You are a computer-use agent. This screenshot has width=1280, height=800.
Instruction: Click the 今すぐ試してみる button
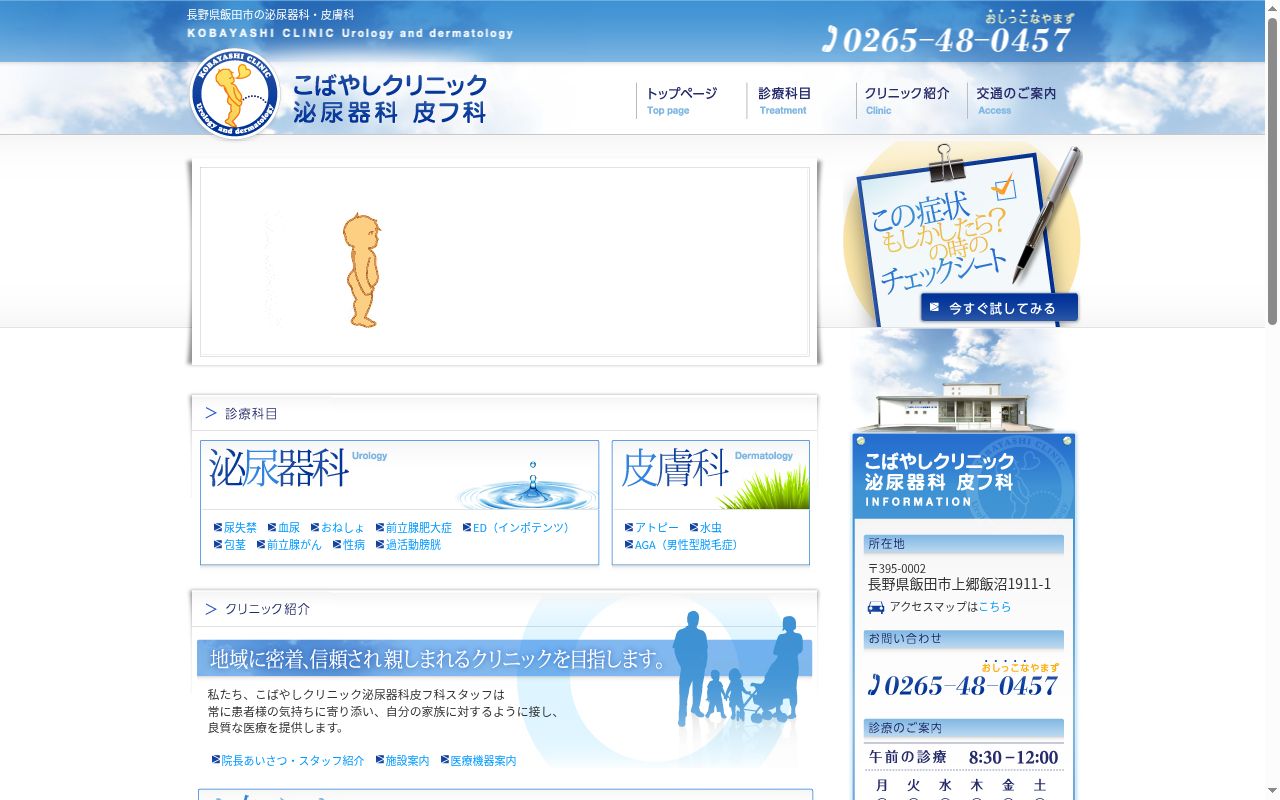[999, 308]
